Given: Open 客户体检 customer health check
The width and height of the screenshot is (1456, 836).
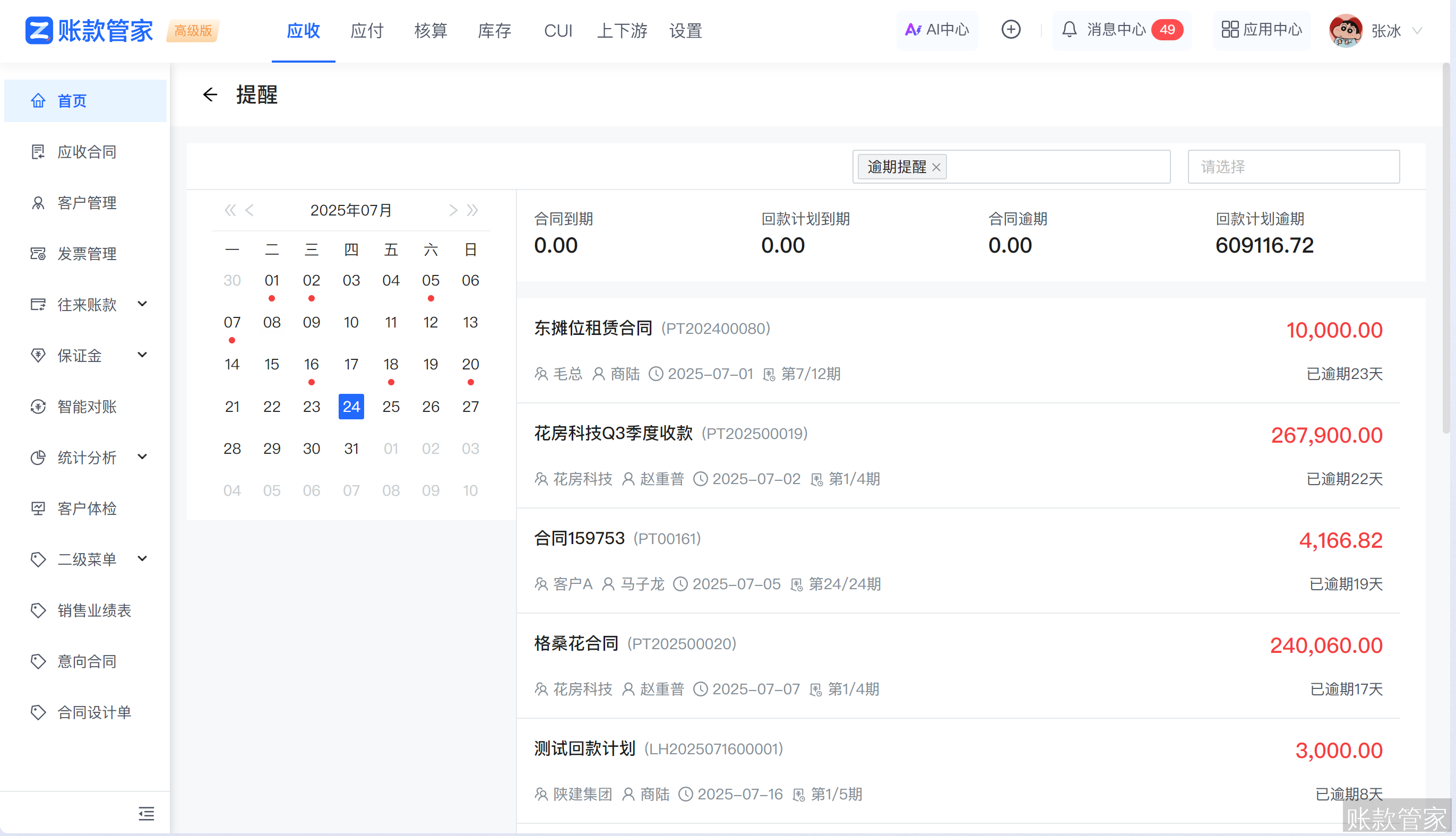Looking at the screenshot, I should (x=87, y=508).
